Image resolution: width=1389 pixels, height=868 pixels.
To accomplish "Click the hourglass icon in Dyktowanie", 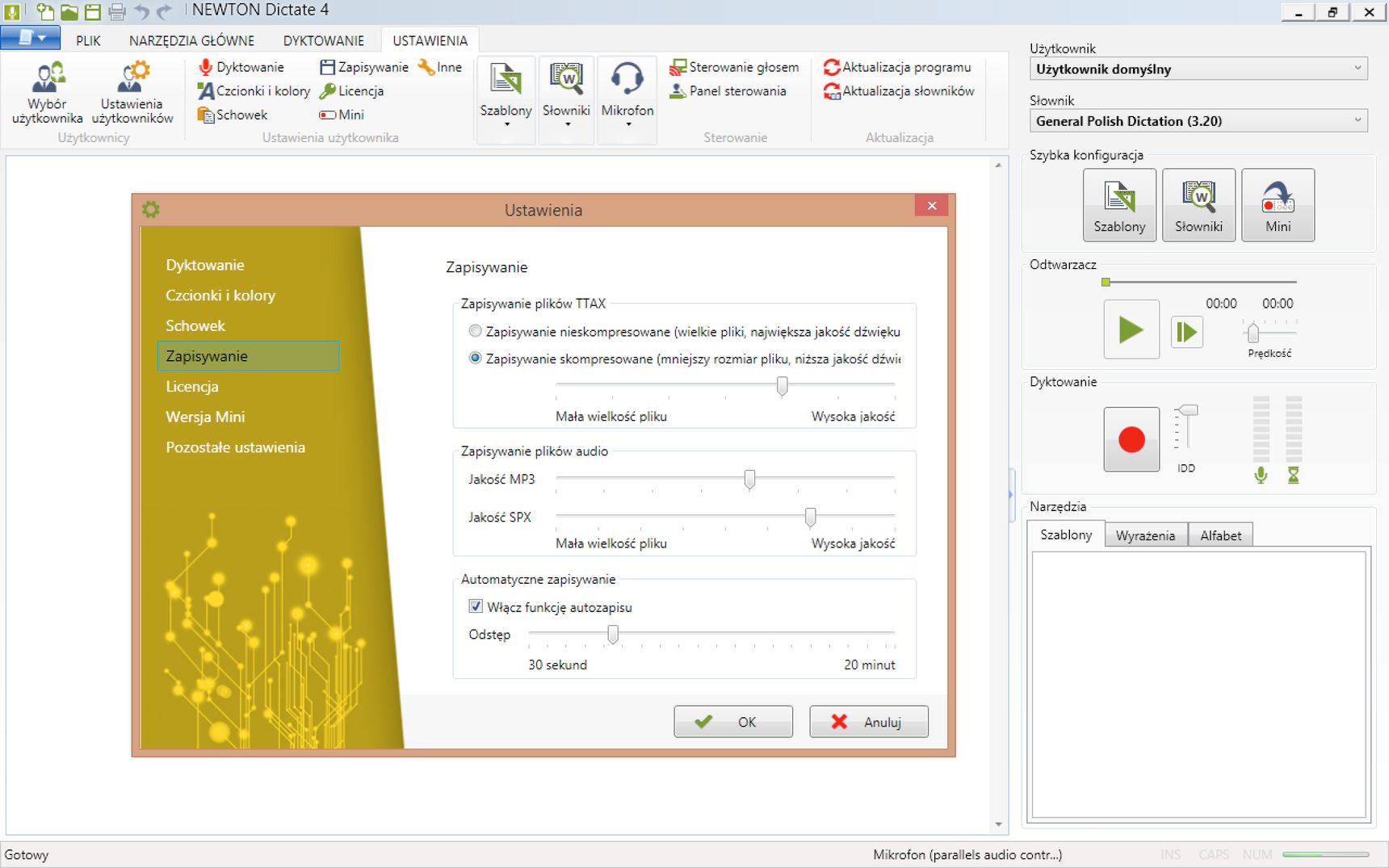I will pos(1293,476).
